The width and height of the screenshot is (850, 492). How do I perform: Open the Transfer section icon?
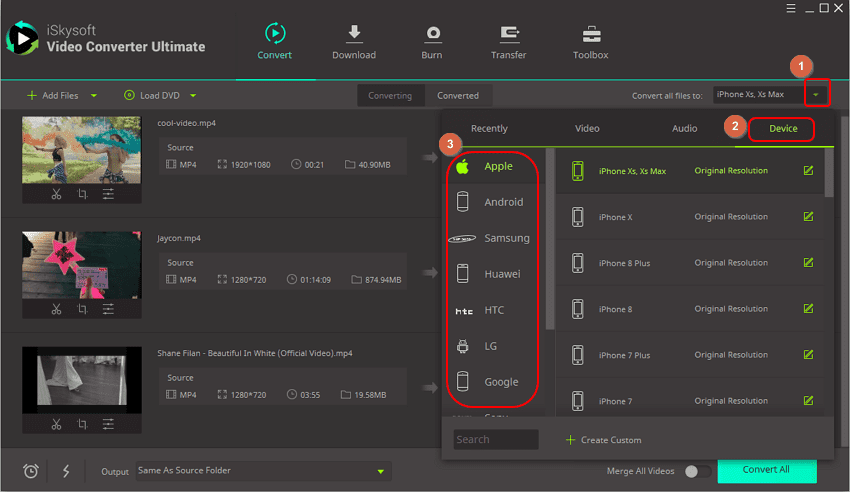[x=509, y=35]
